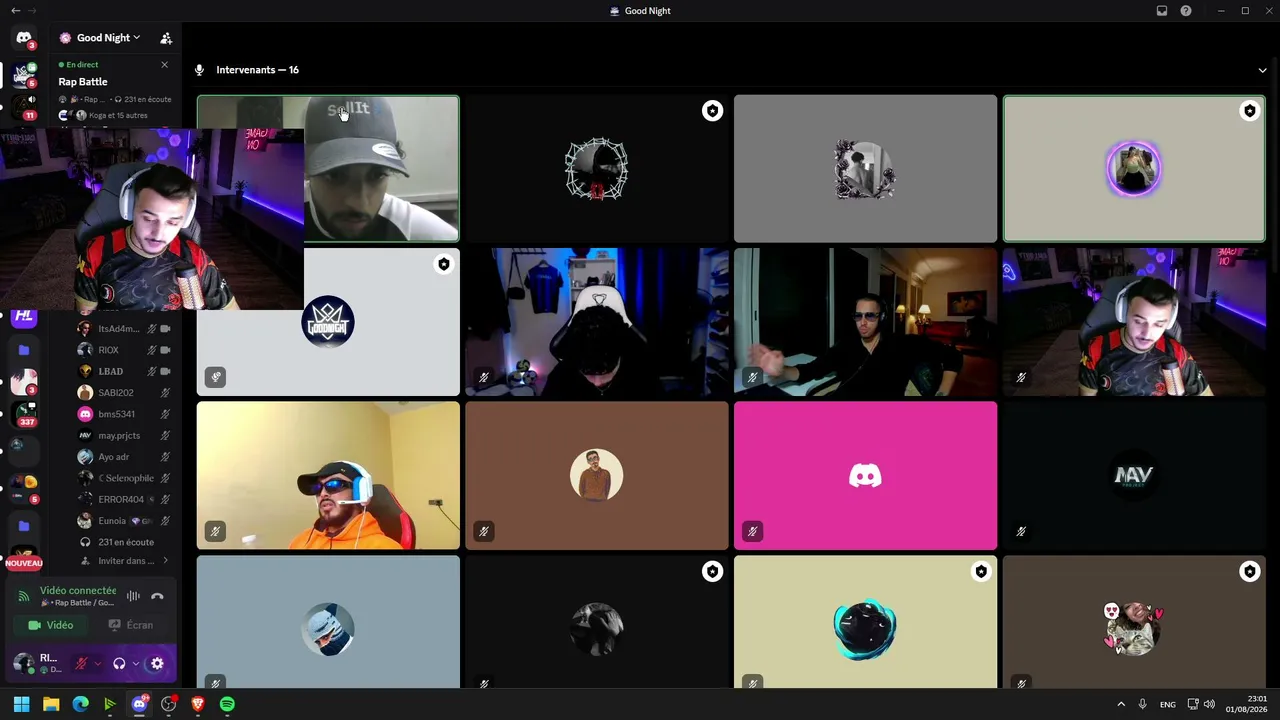The width and height of the screenshot is (1280, 720).
Task: Open File Explorer from the taskbar
Action: [51, 704]
